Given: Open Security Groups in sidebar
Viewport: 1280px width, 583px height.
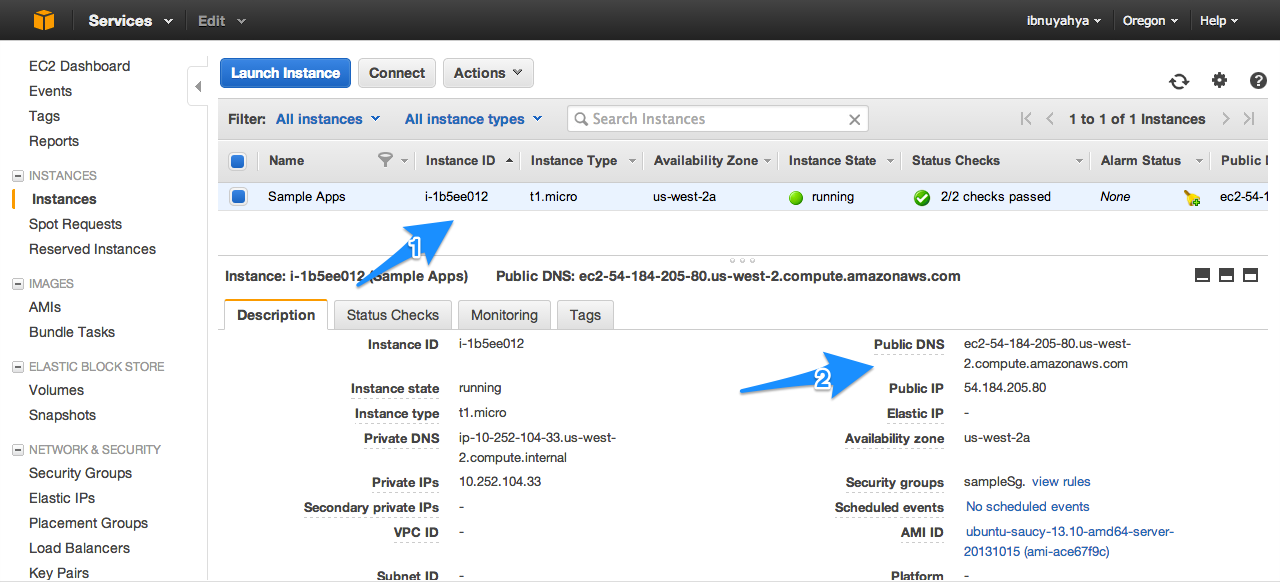Looking at the screenshot, I should coord(80,473).
